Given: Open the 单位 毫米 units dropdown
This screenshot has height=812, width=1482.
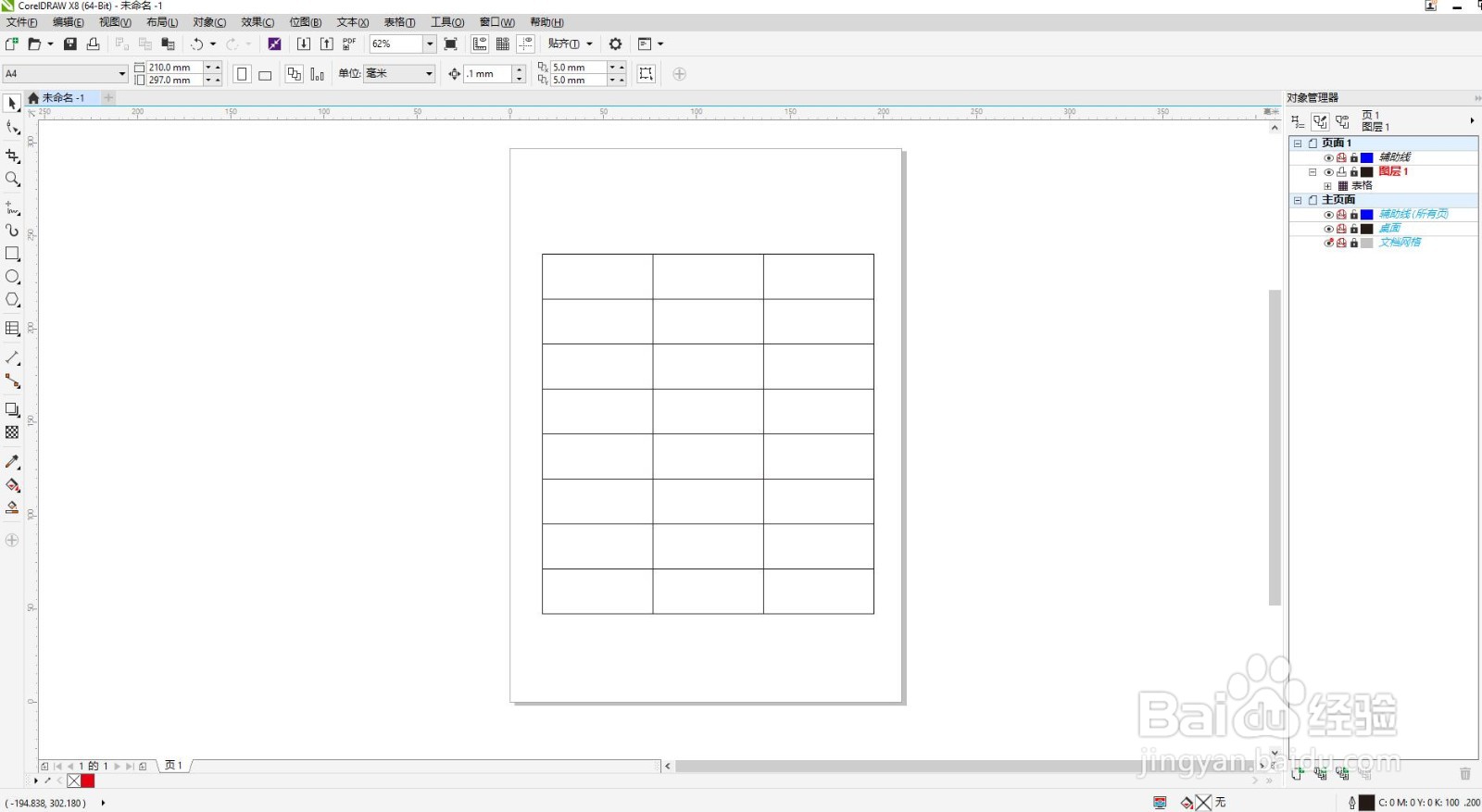Looking at the screenshot, I should pos(429,73).
